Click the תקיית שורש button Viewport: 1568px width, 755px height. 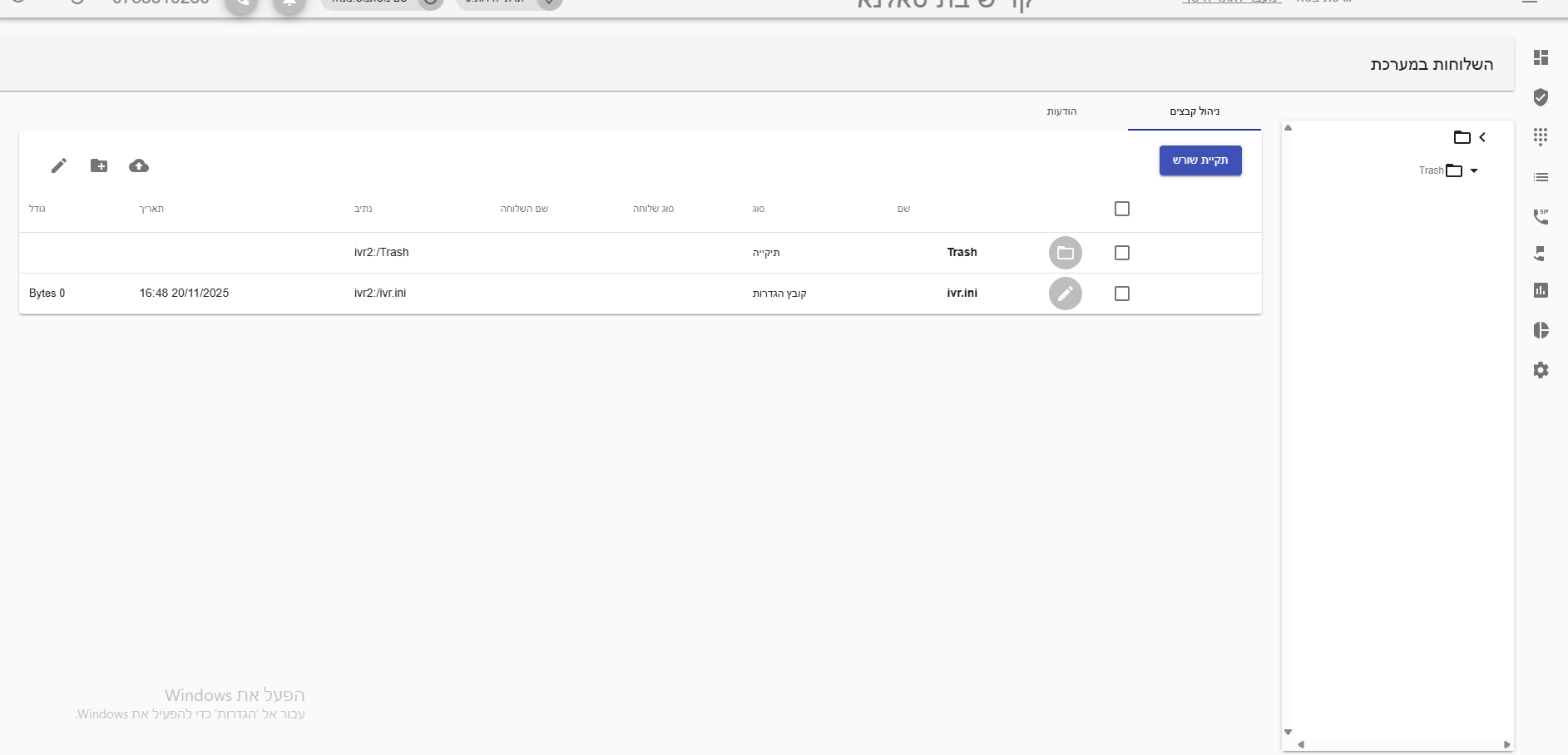(x=1199, y=160)
